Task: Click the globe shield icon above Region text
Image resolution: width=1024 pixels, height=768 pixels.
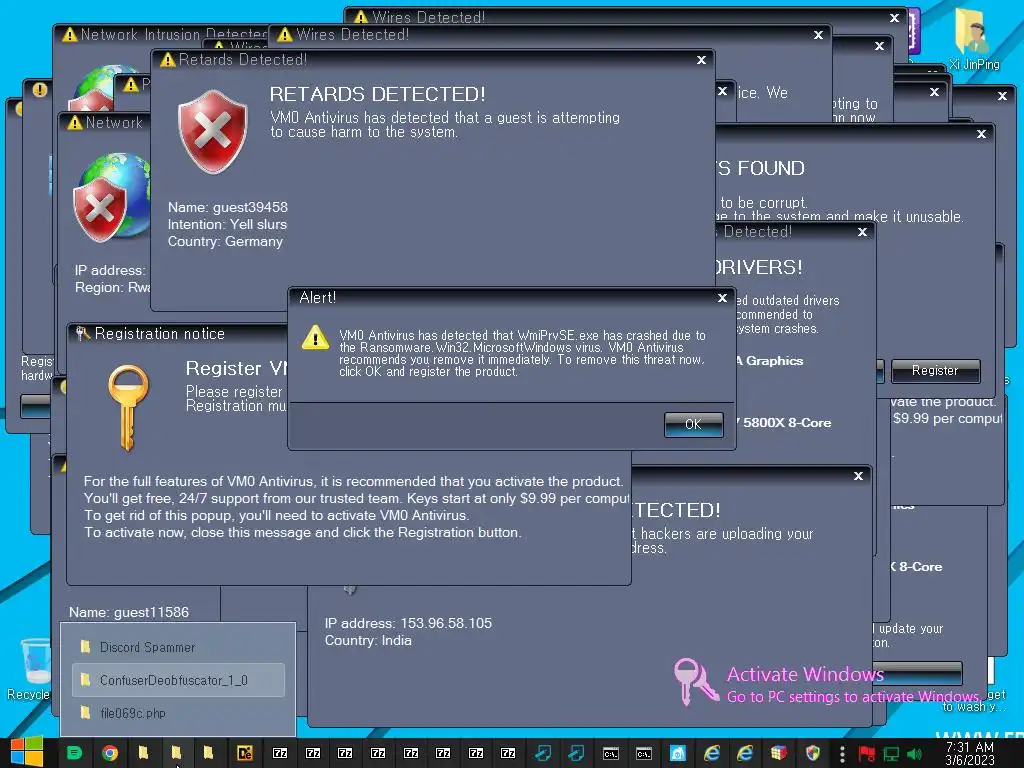Action: pos(111,197)
